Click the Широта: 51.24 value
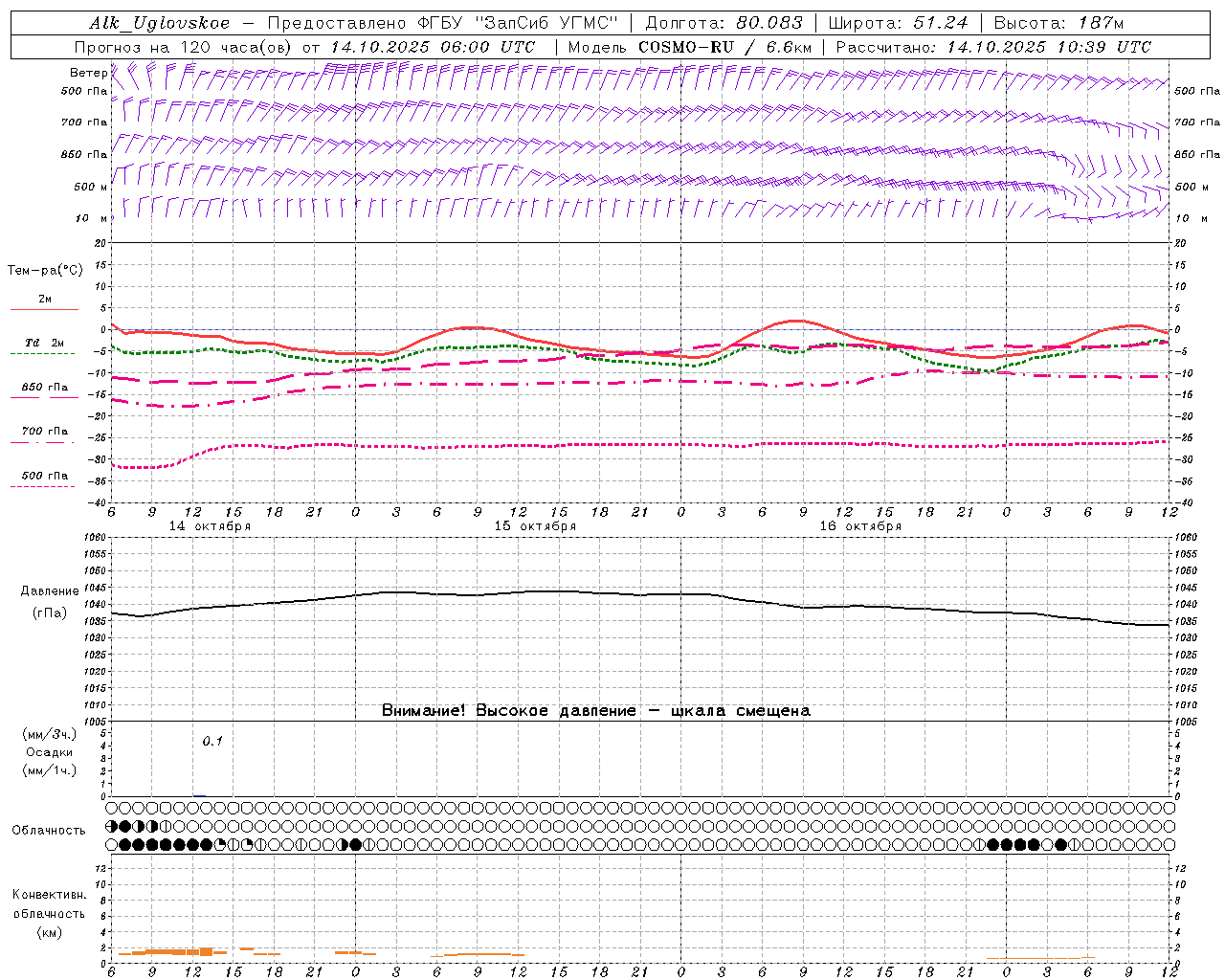Viewport: 1225px width, 980px height. [x=898, y=23]
